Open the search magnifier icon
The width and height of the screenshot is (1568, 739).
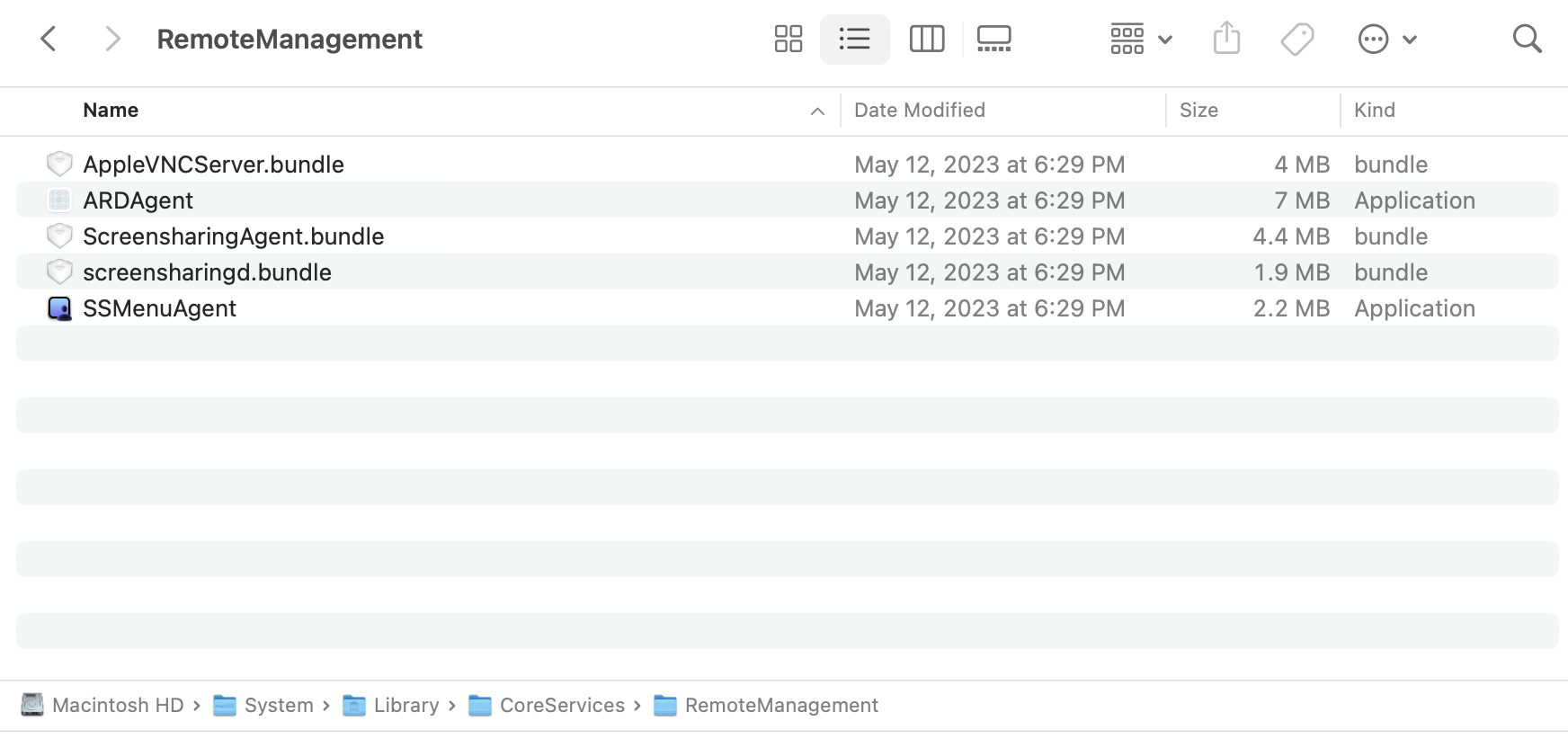tap(1527, 40)
